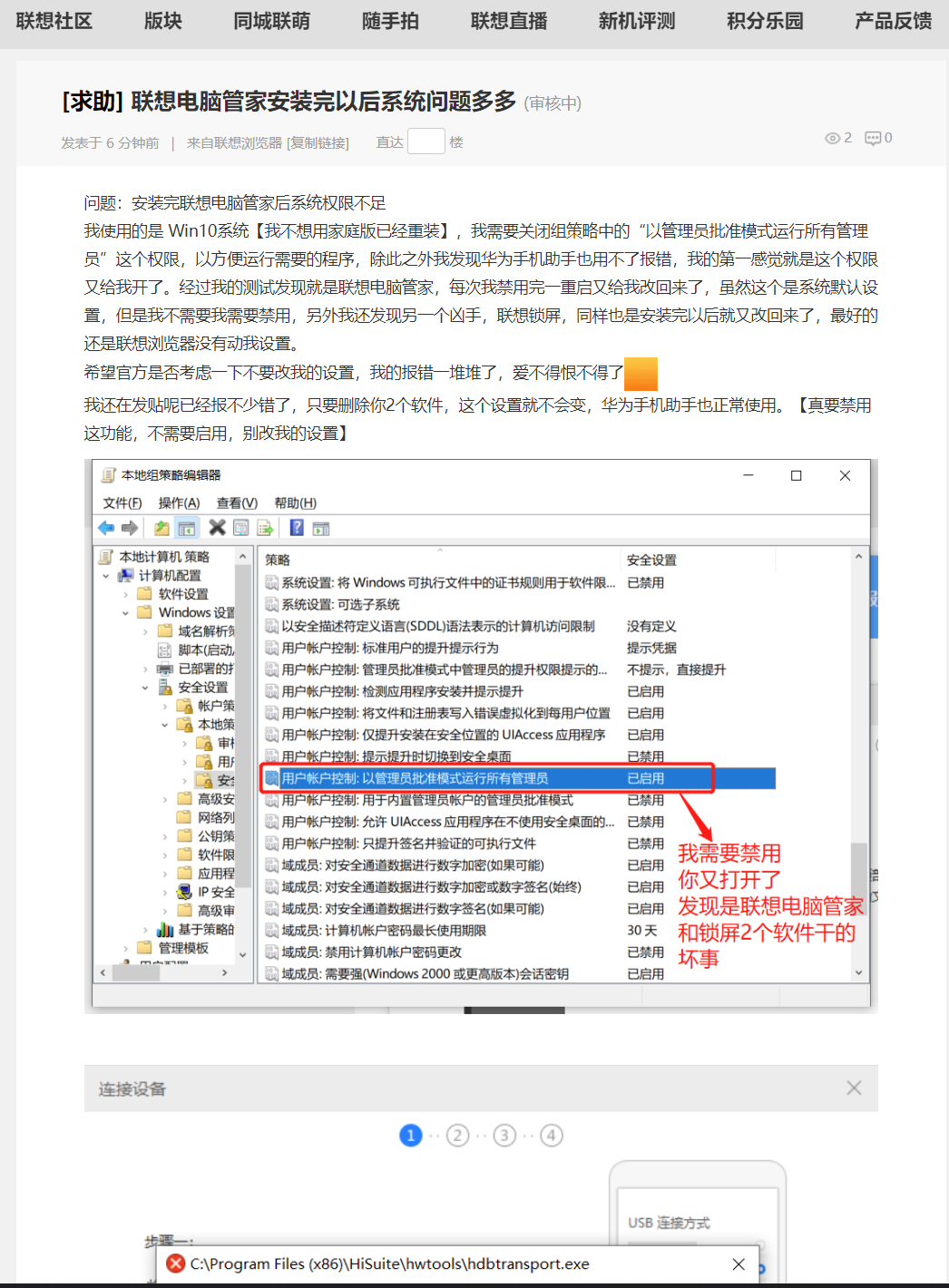Click the eye views icon in the post header
949x1288 pixels.
[x=833, y=138]
